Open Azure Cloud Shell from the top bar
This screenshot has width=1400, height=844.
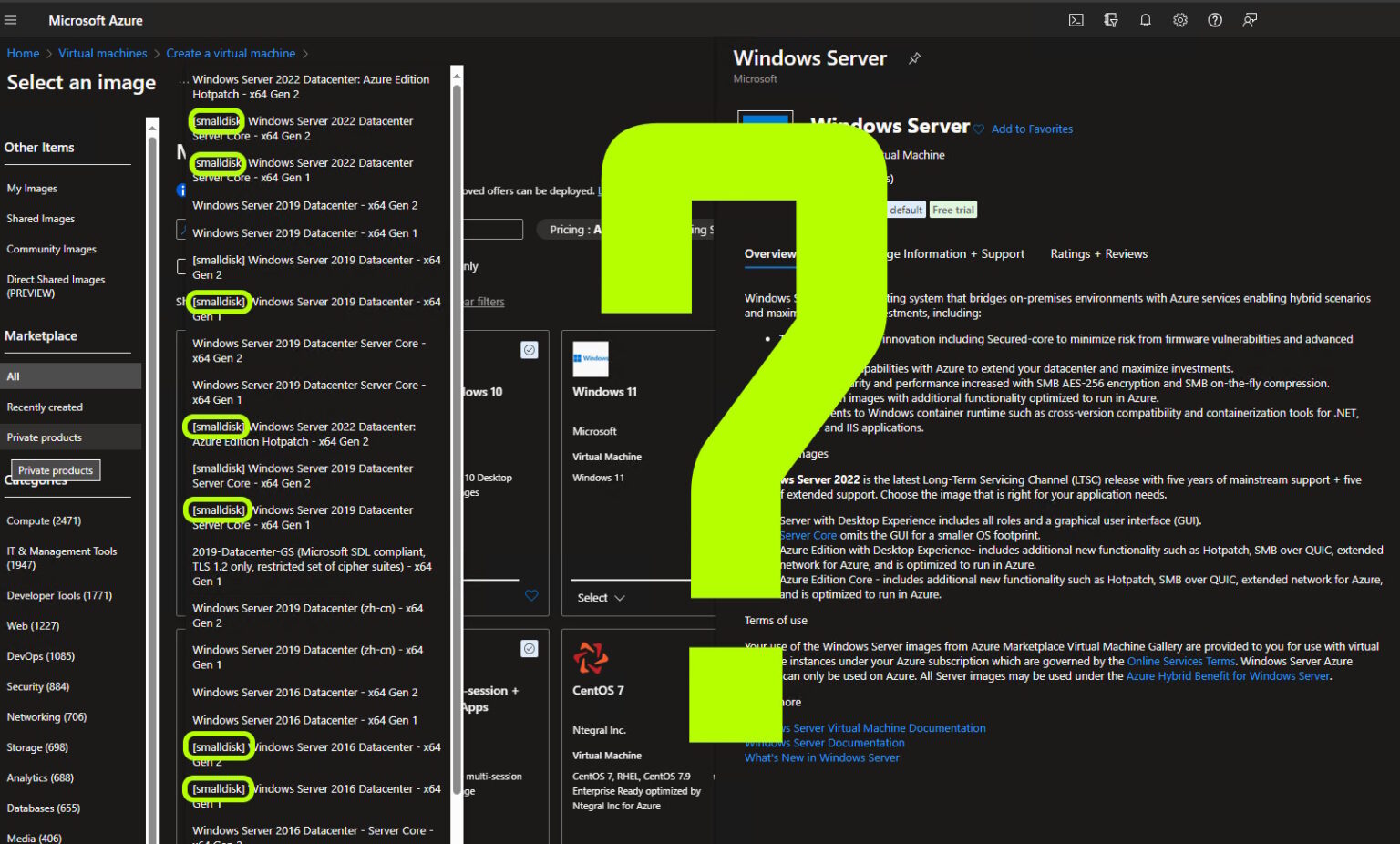pos(1076,20)
